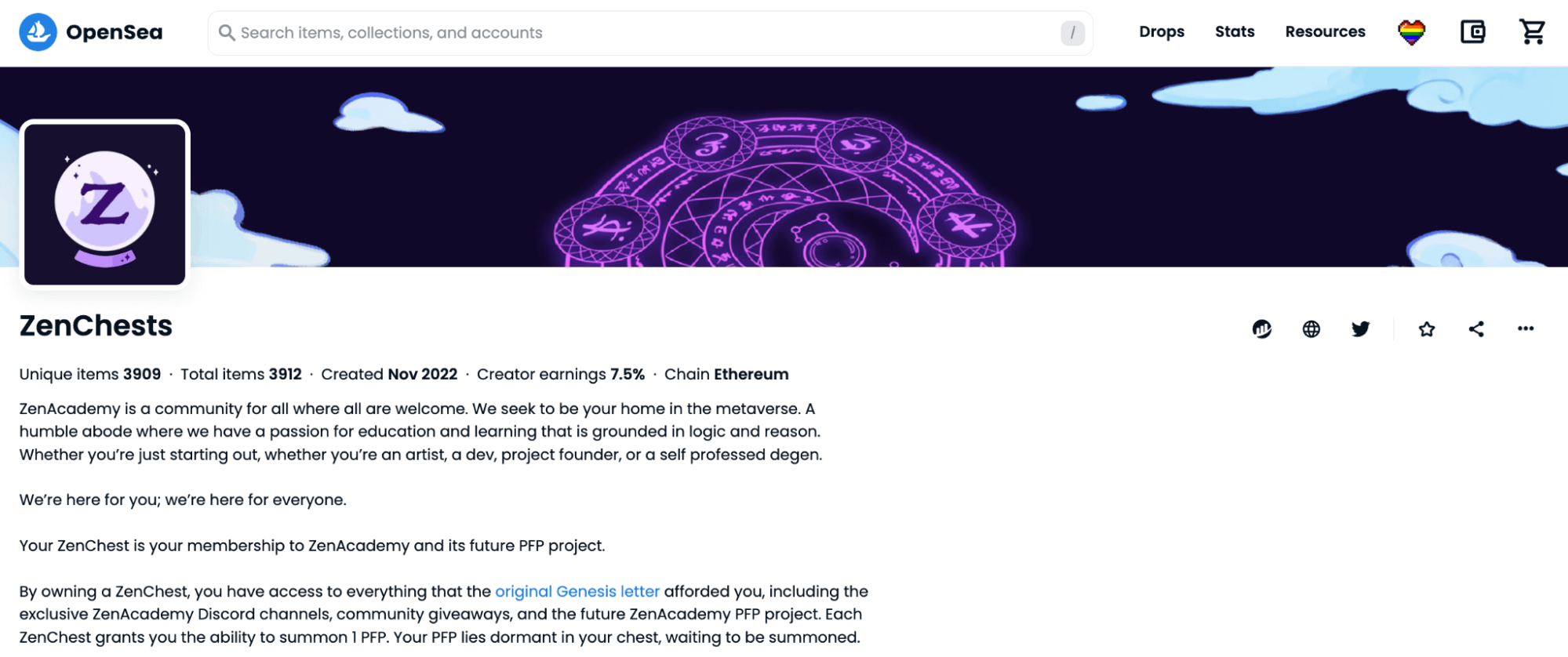Open the wallet icon in header

[x=1472, y=32]
